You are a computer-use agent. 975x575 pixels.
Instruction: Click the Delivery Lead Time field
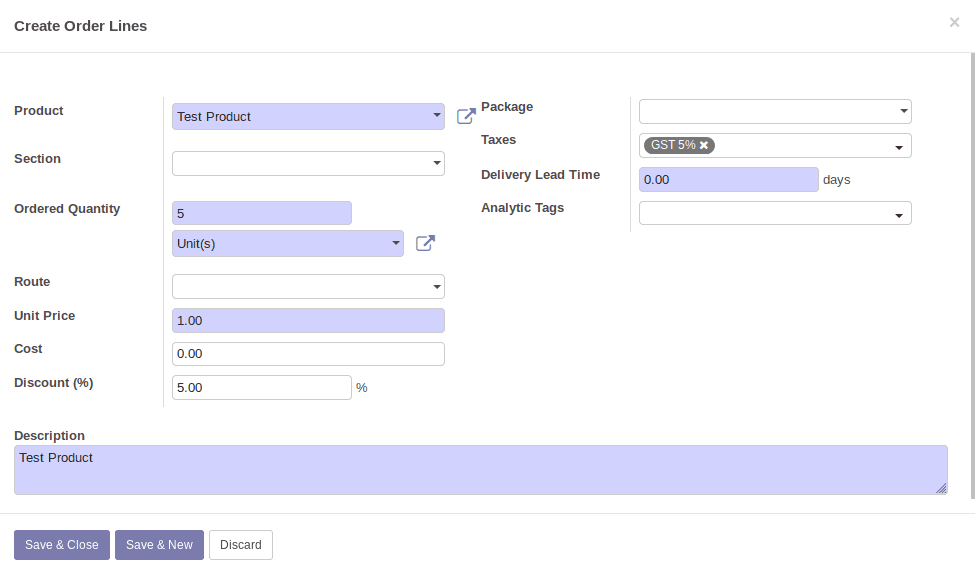tap(728, 180)
